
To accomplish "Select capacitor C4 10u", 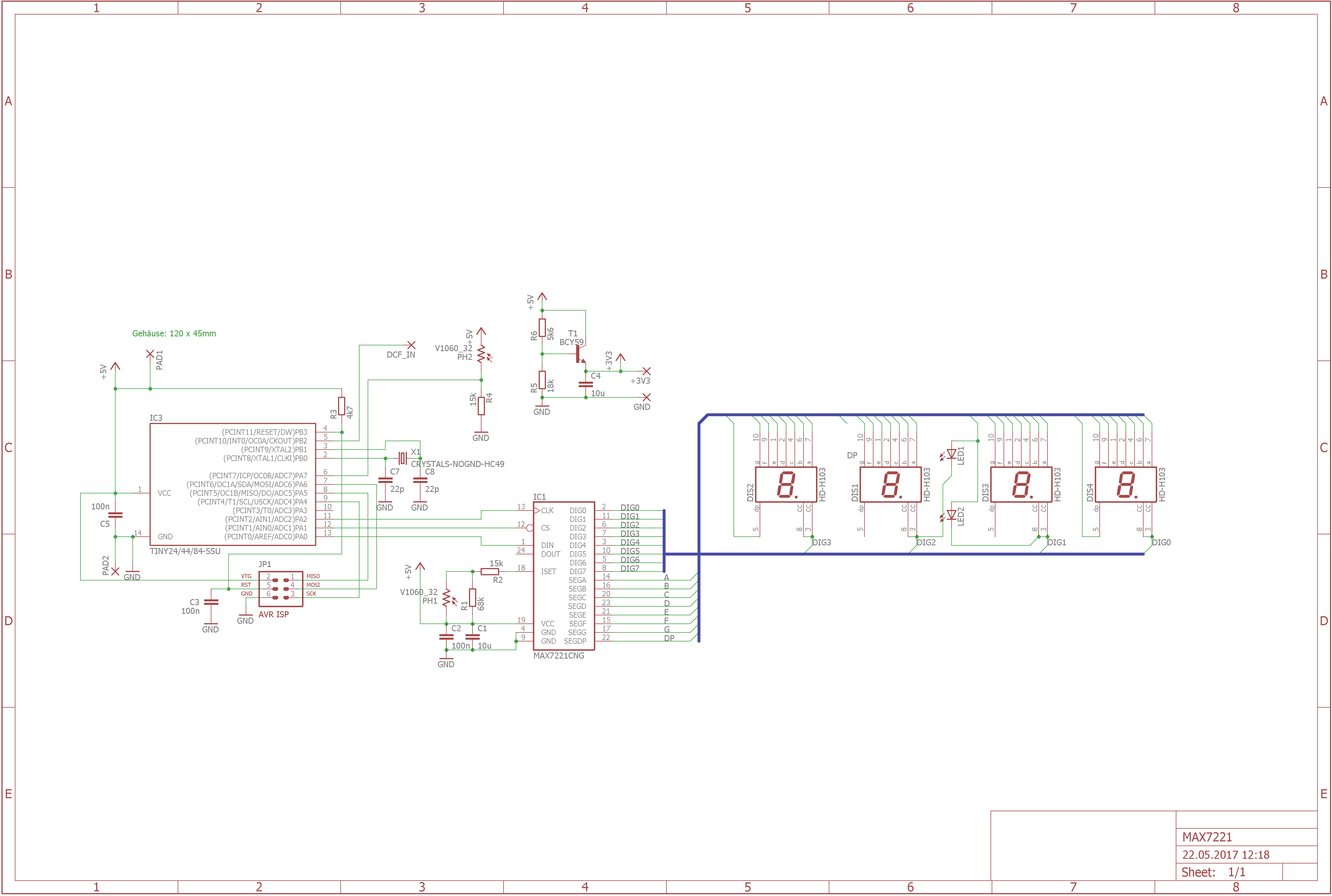I will (x=585, y=385).
